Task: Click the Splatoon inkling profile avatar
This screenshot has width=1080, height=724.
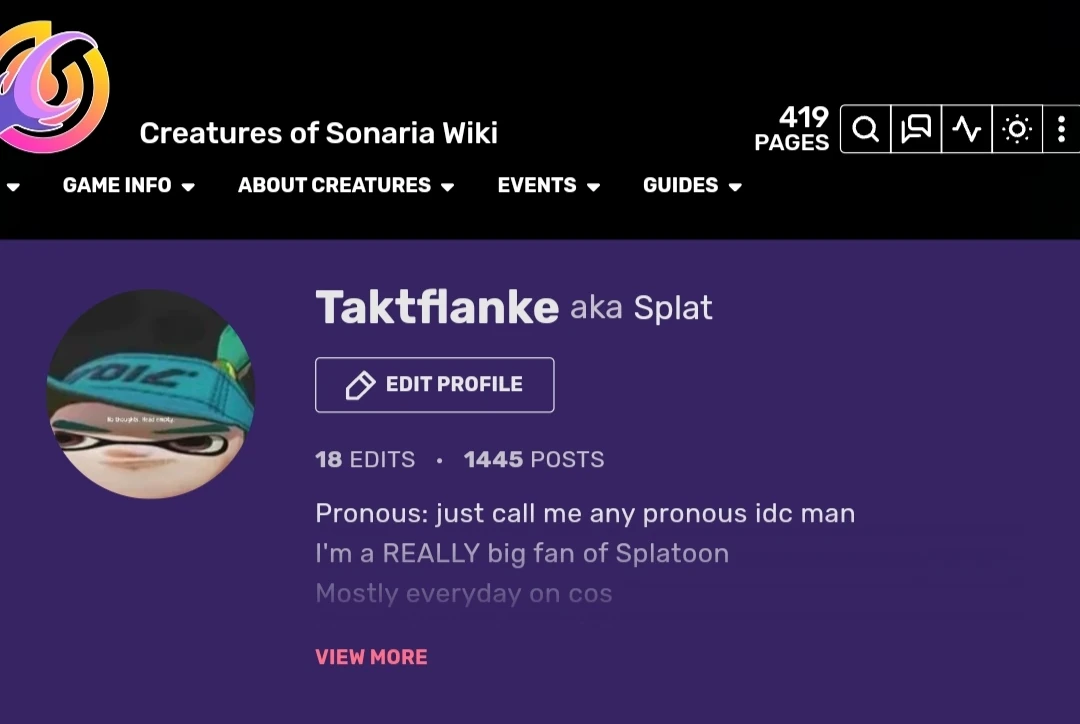Action: click(x=150, y=394)
